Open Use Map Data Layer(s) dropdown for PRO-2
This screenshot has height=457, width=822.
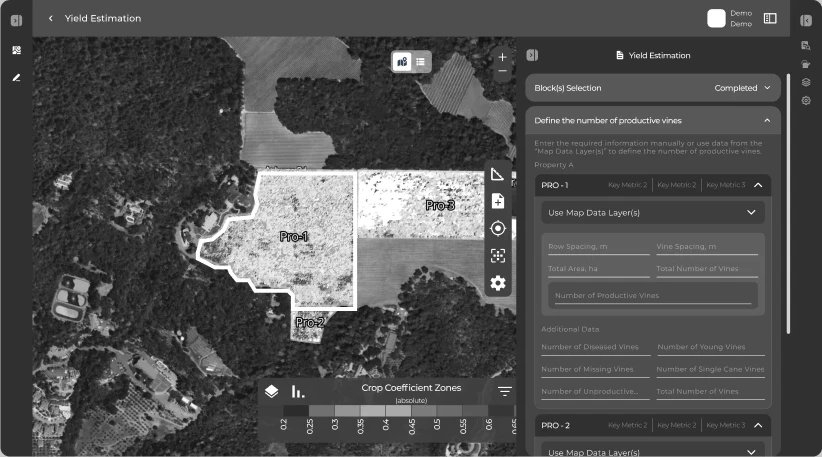click(653, 452)
